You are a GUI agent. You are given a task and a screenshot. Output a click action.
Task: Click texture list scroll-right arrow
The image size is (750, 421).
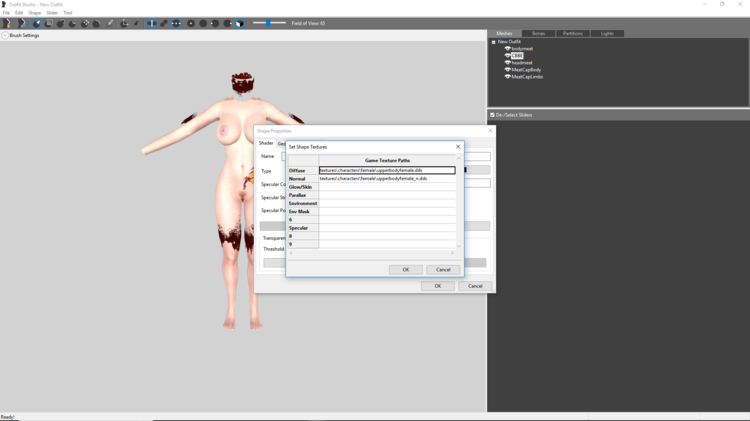coord(452,253)
